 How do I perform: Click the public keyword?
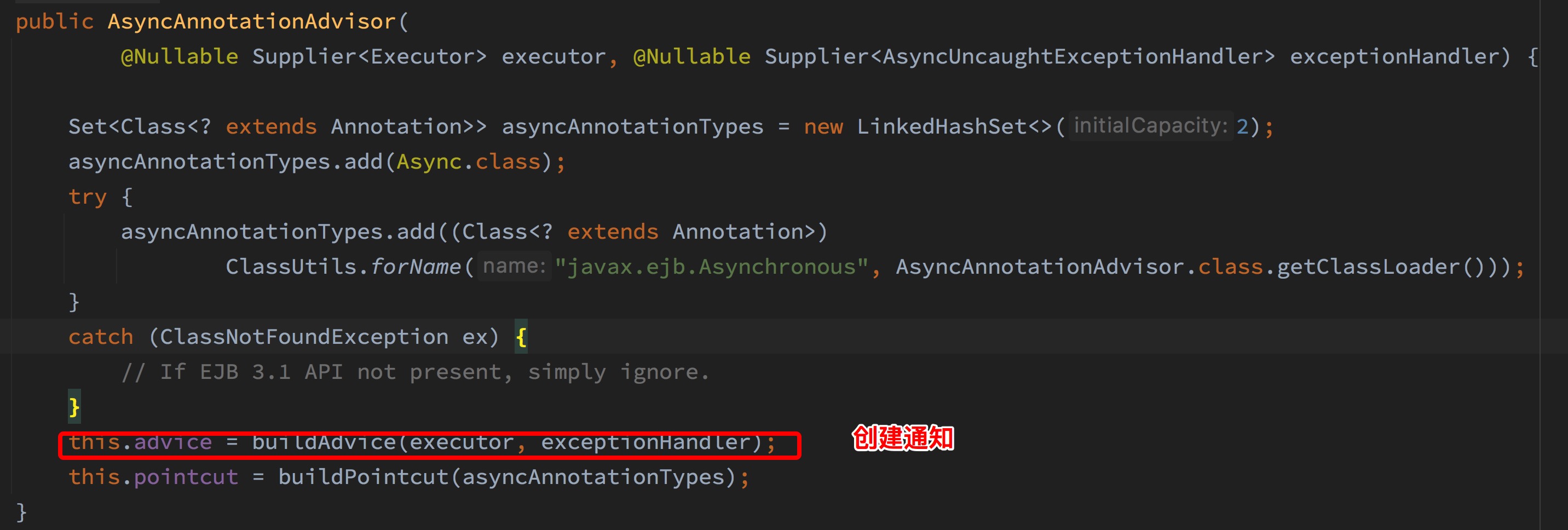click(55, 22)
